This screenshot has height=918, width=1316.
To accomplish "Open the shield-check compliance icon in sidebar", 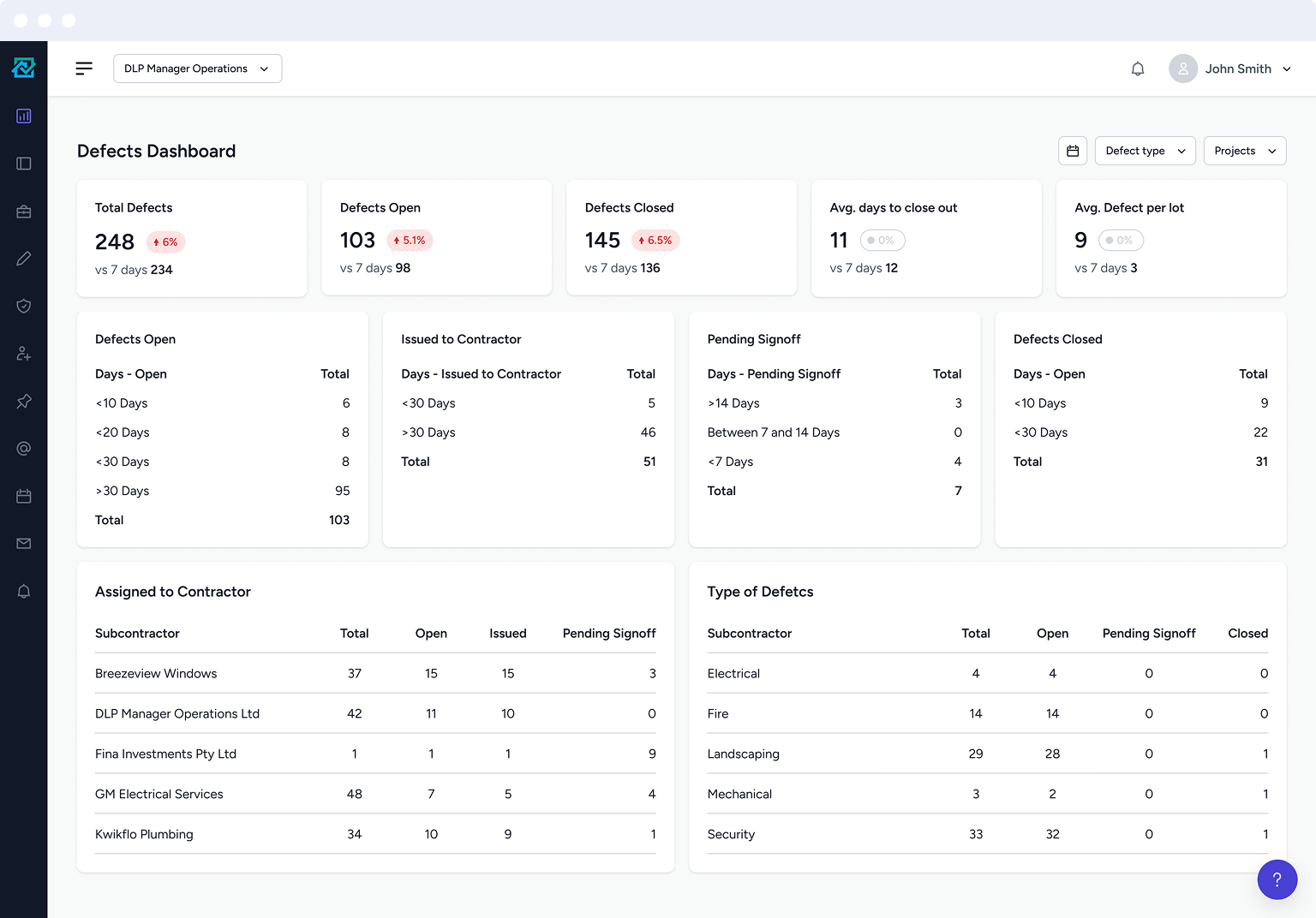I will pos(23,306).
